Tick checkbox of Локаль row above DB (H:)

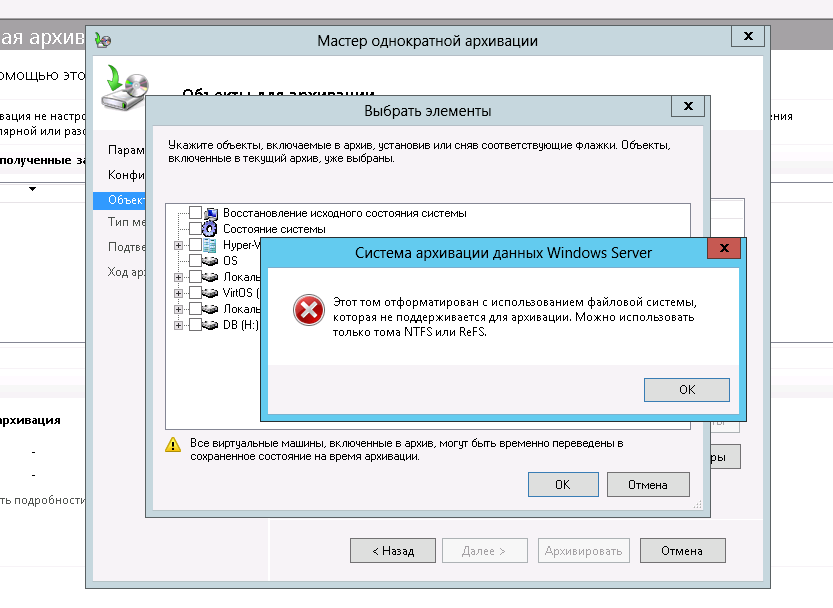pos(195,309)
